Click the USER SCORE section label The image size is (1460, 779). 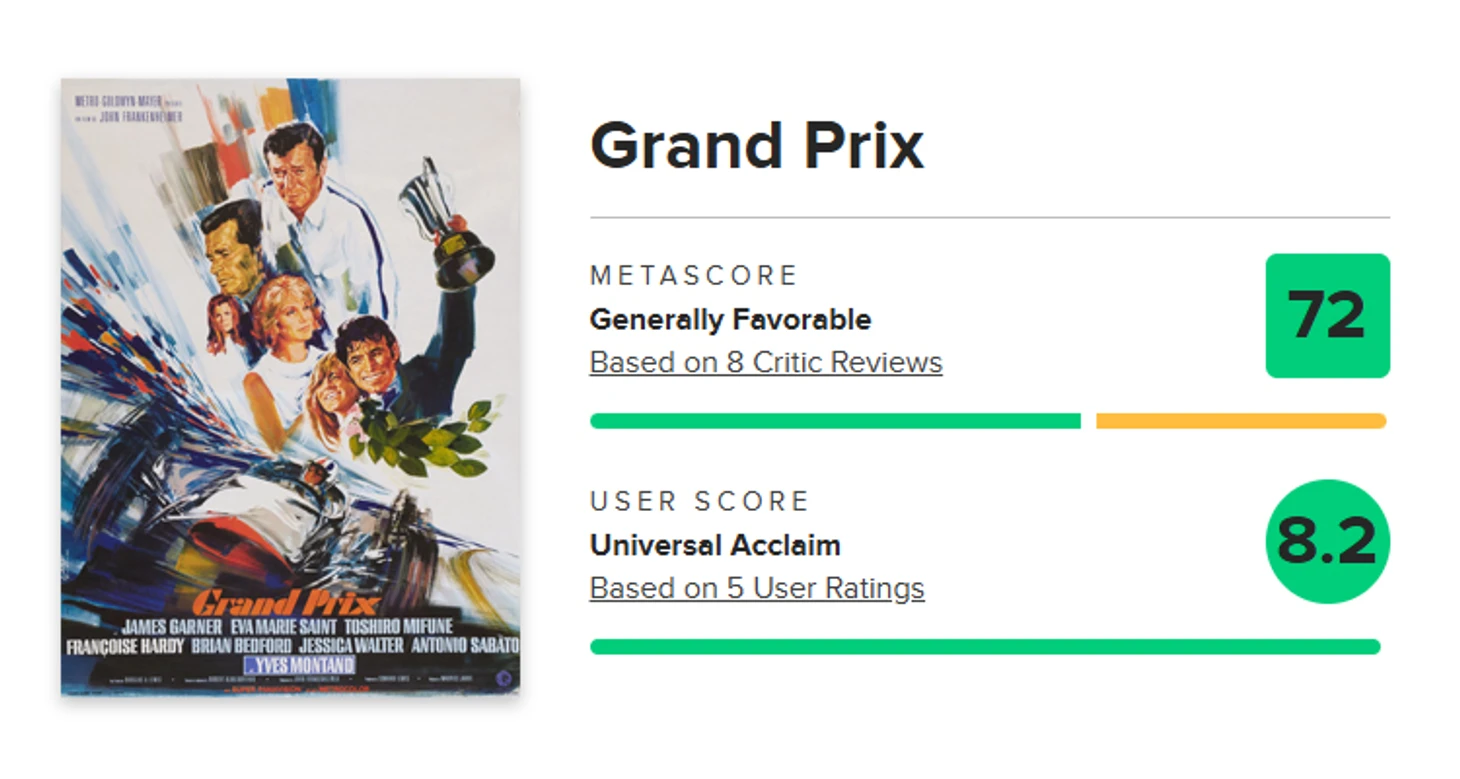pos(699,501)
